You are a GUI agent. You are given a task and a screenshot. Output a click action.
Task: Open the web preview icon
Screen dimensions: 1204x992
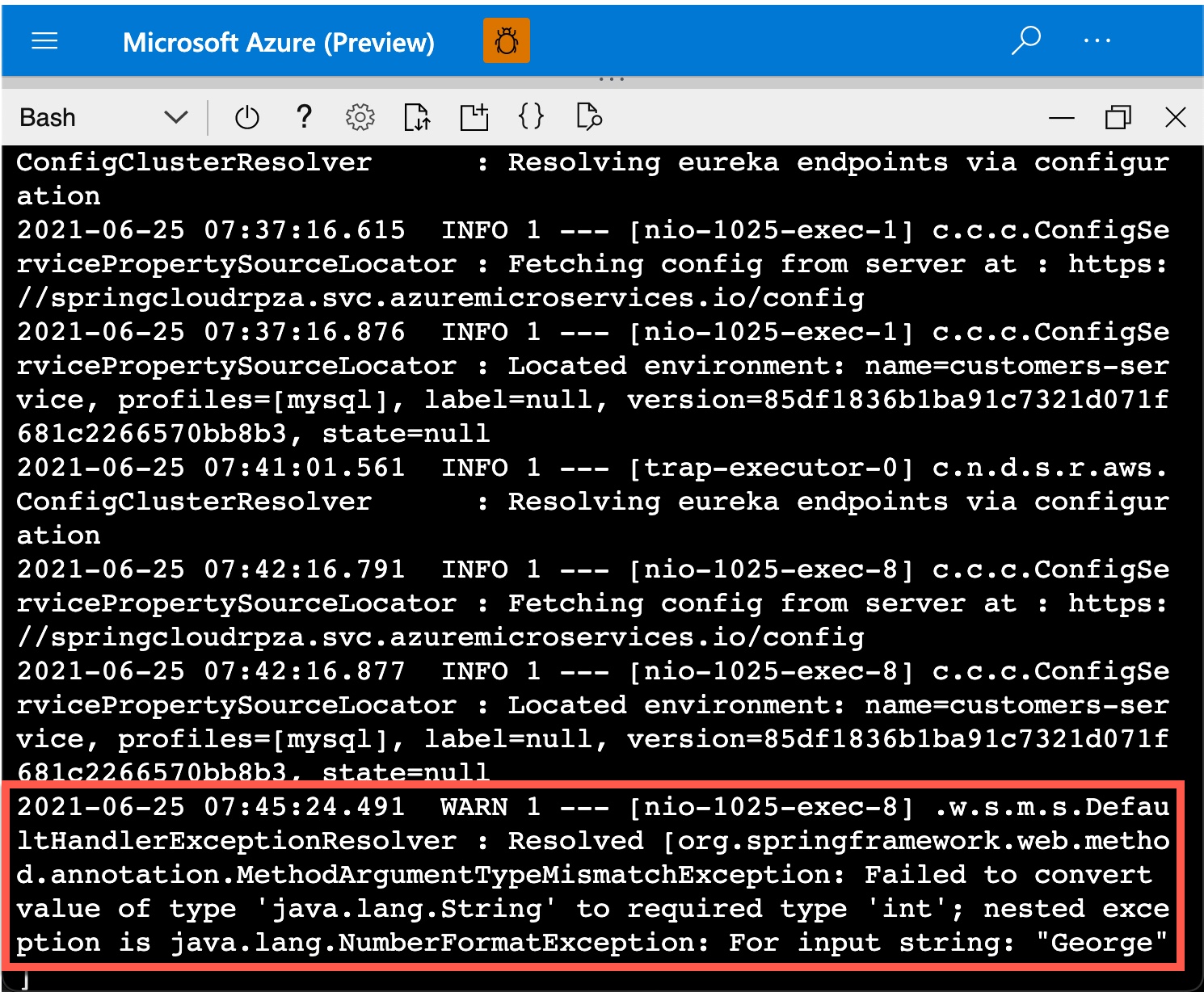coord(589,117)
